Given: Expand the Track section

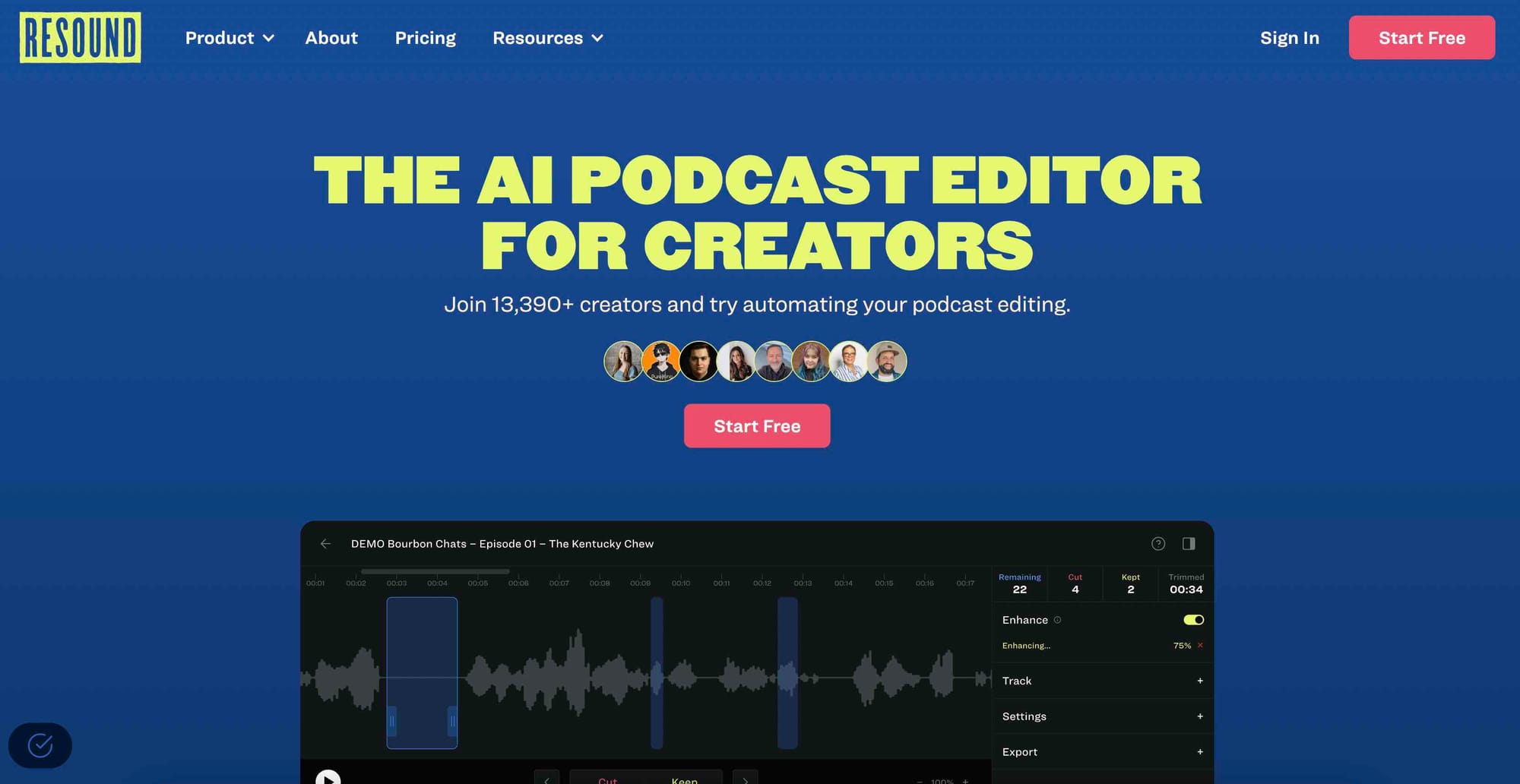Looking at the screenshot, I should 1199,680.
